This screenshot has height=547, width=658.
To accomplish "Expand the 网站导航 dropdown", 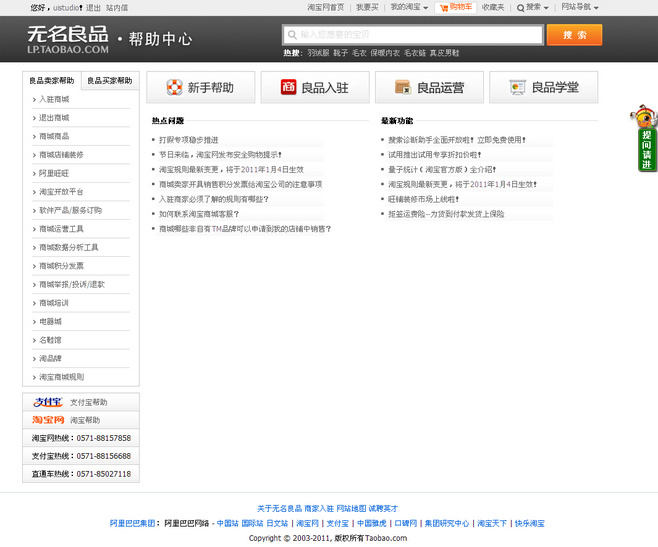I will click(580, 7).
